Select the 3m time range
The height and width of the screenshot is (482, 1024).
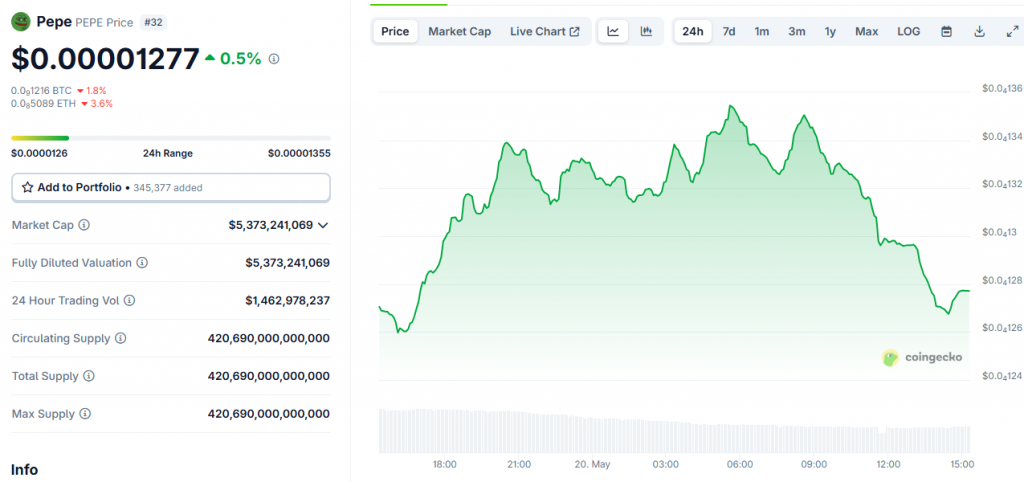pyautogui.click(x=797, y=31)
